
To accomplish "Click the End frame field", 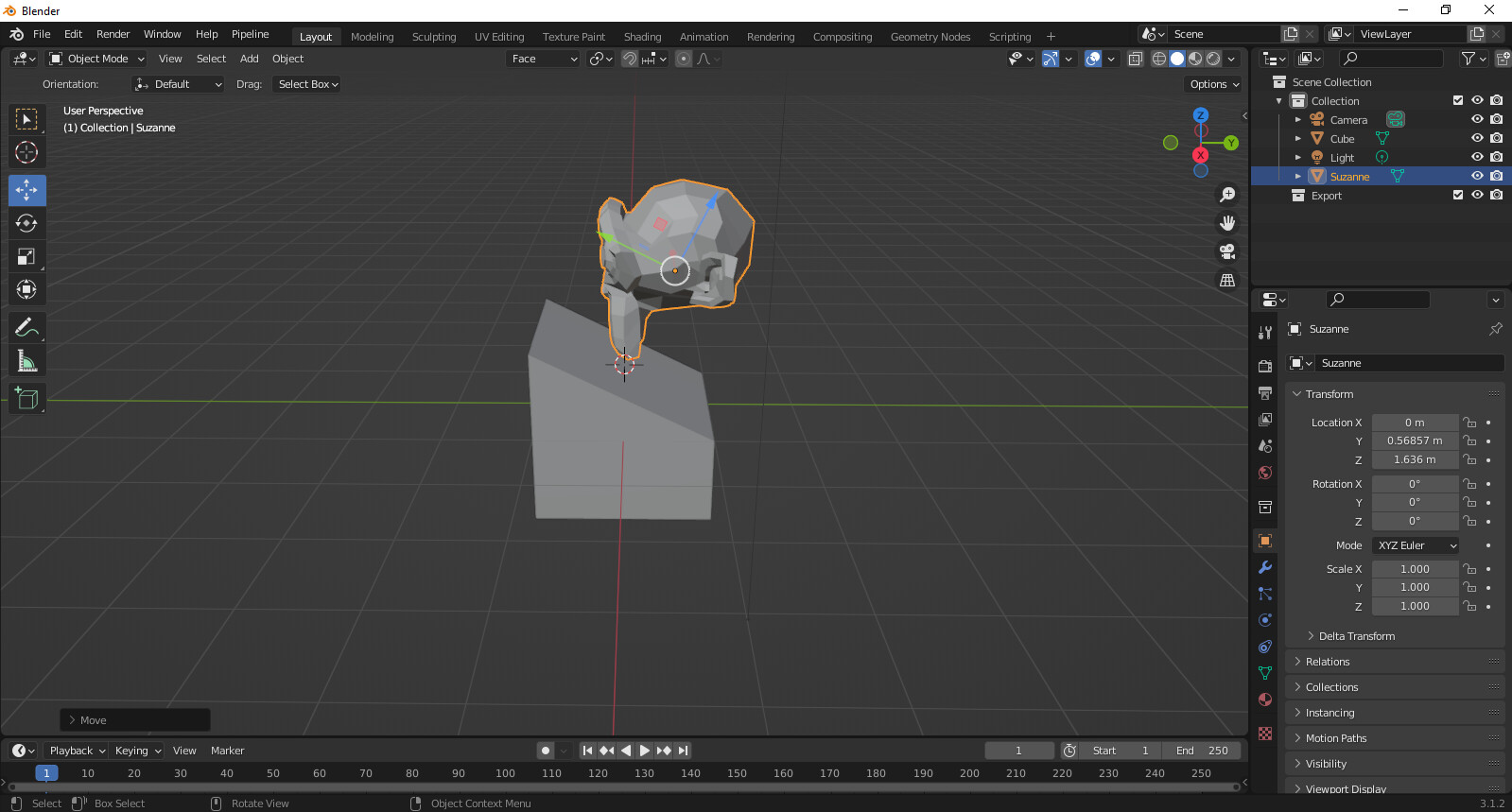I will coord(1202,751).
